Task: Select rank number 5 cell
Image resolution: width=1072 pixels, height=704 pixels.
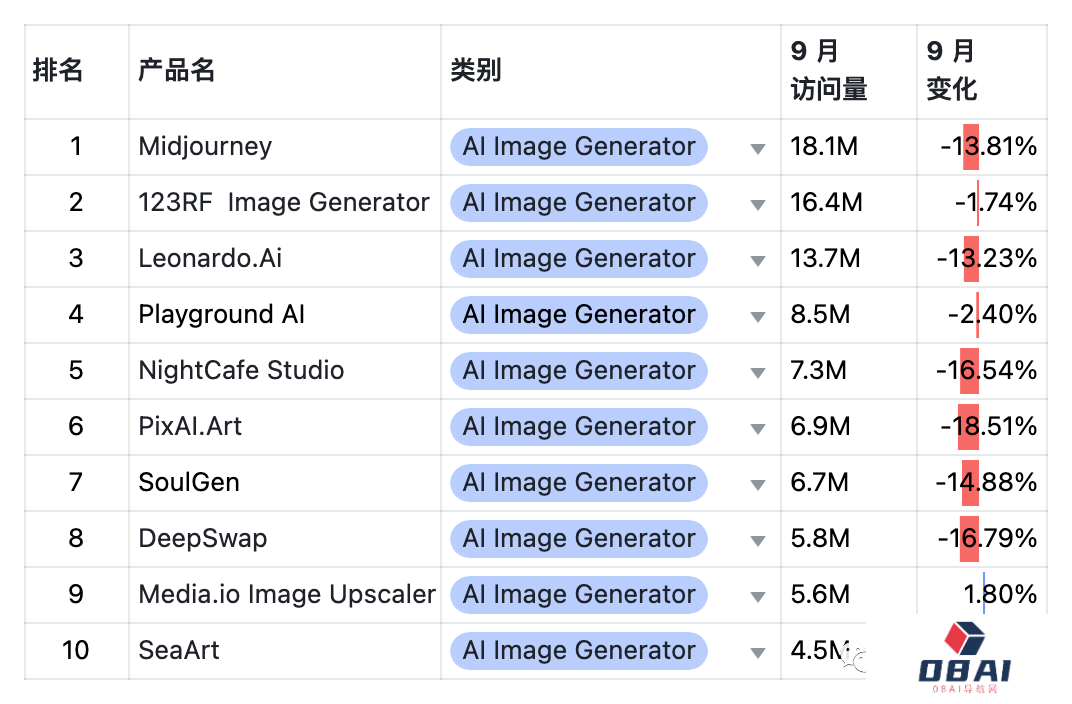Action: [x=77, y=371]
